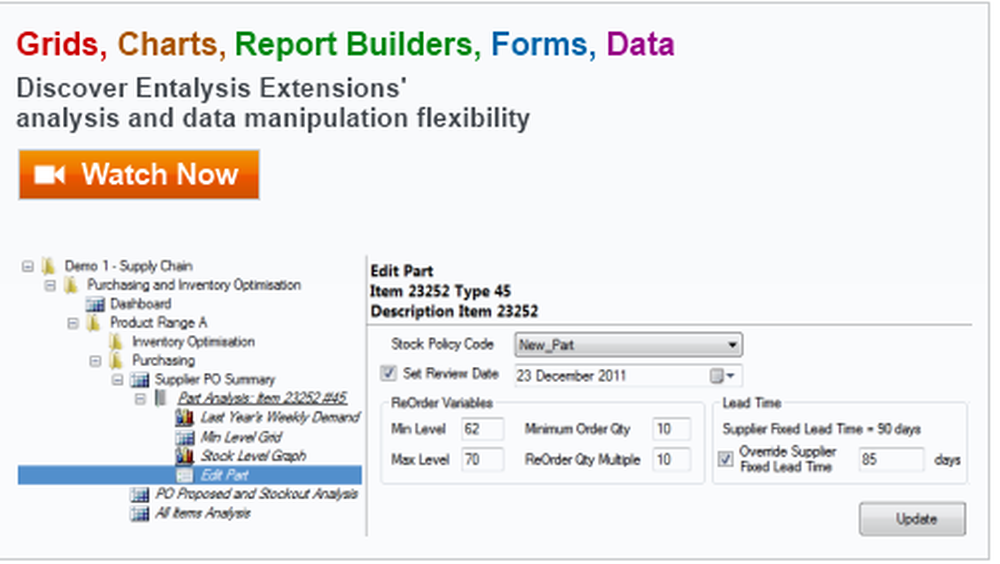Click the Edit Part form icon
Image resolution: width=1000 pixels, height=564 pixels.
(184, 475)
